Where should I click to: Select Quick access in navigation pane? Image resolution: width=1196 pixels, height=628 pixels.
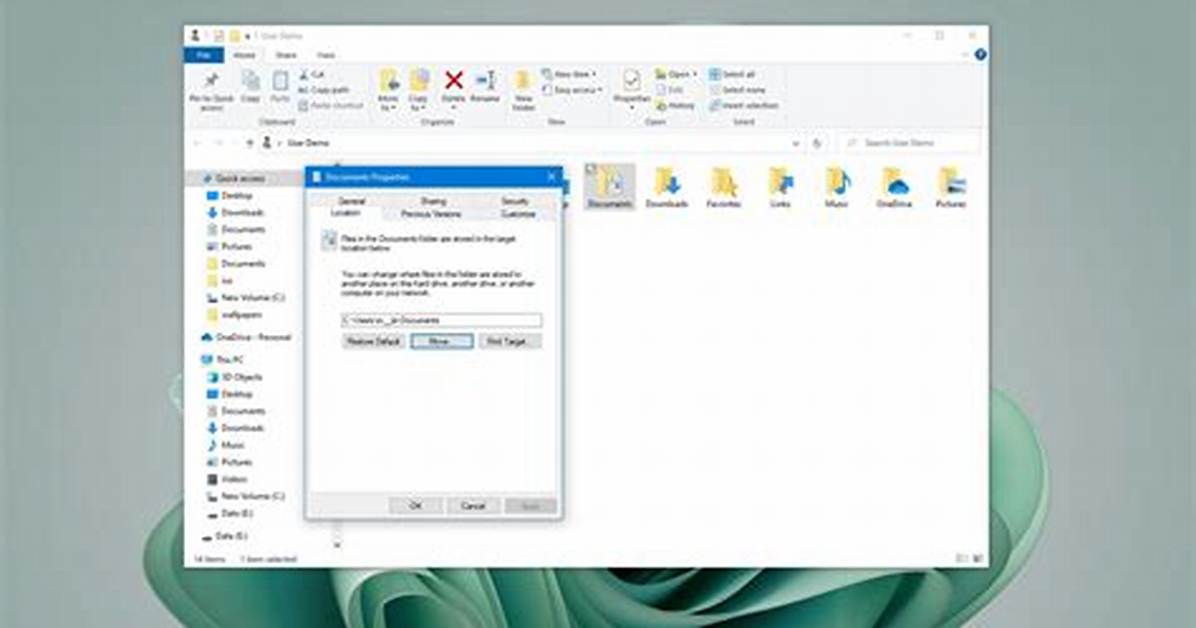(x=240, y=178)
